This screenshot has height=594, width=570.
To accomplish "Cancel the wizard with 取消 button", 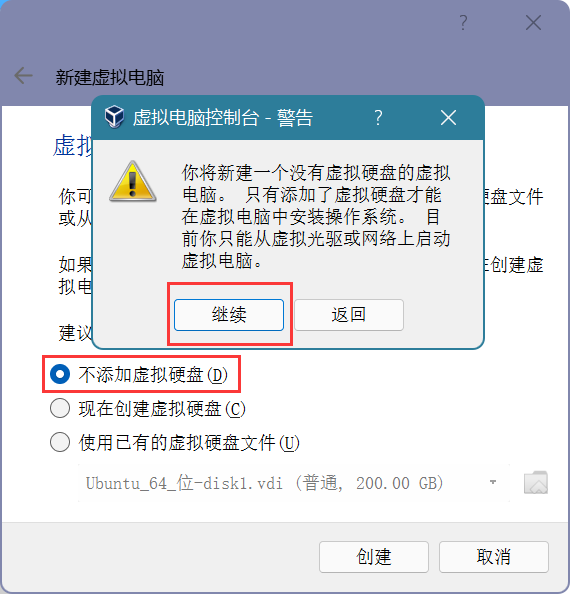I will (x=494, y=556).
